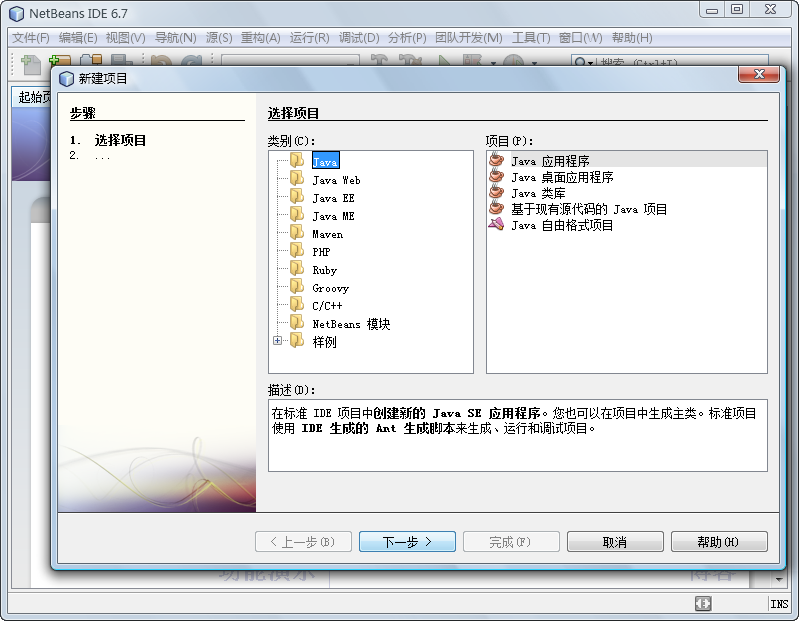Click the PHP category folder icon

pyautogui.click(x=297, y=252)
